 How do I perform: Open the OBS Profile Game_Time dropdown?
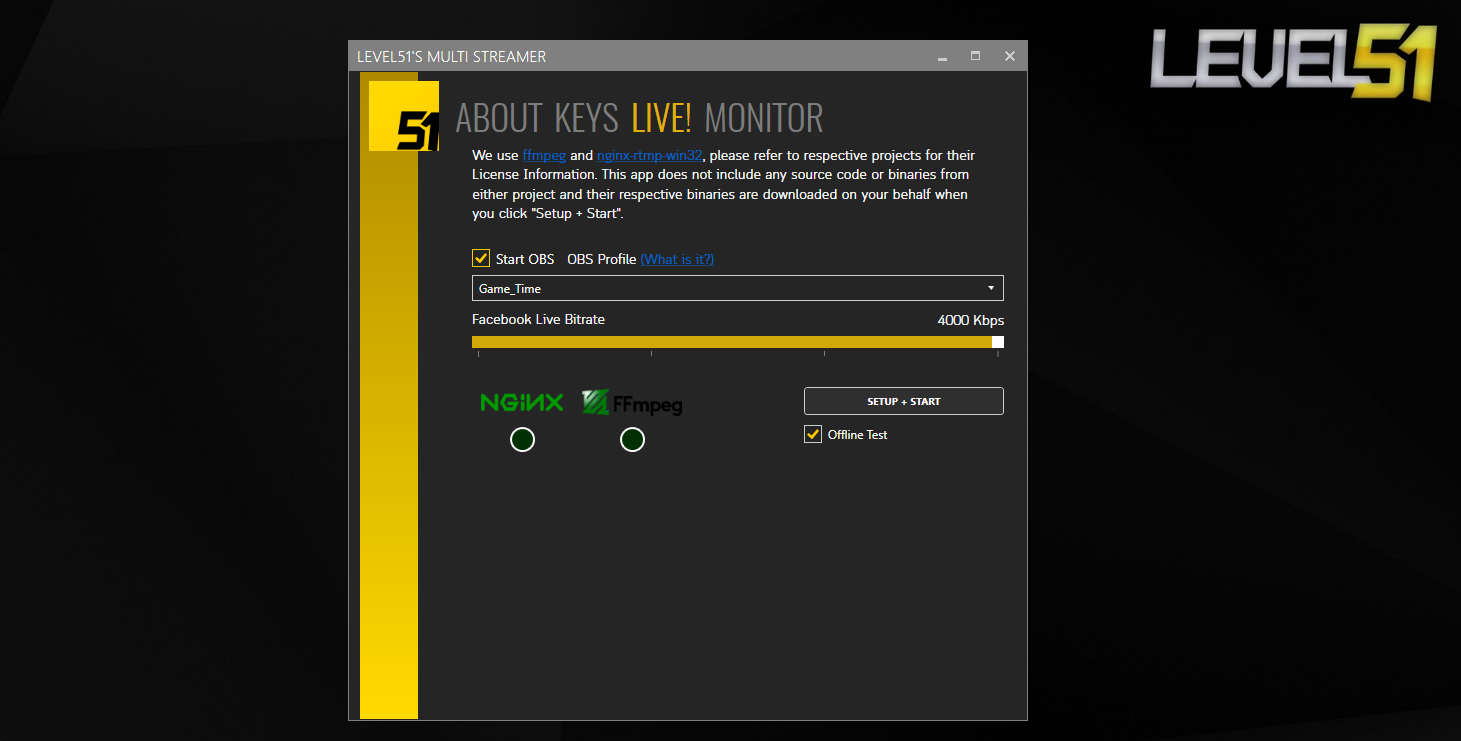(x=737, y=288)
